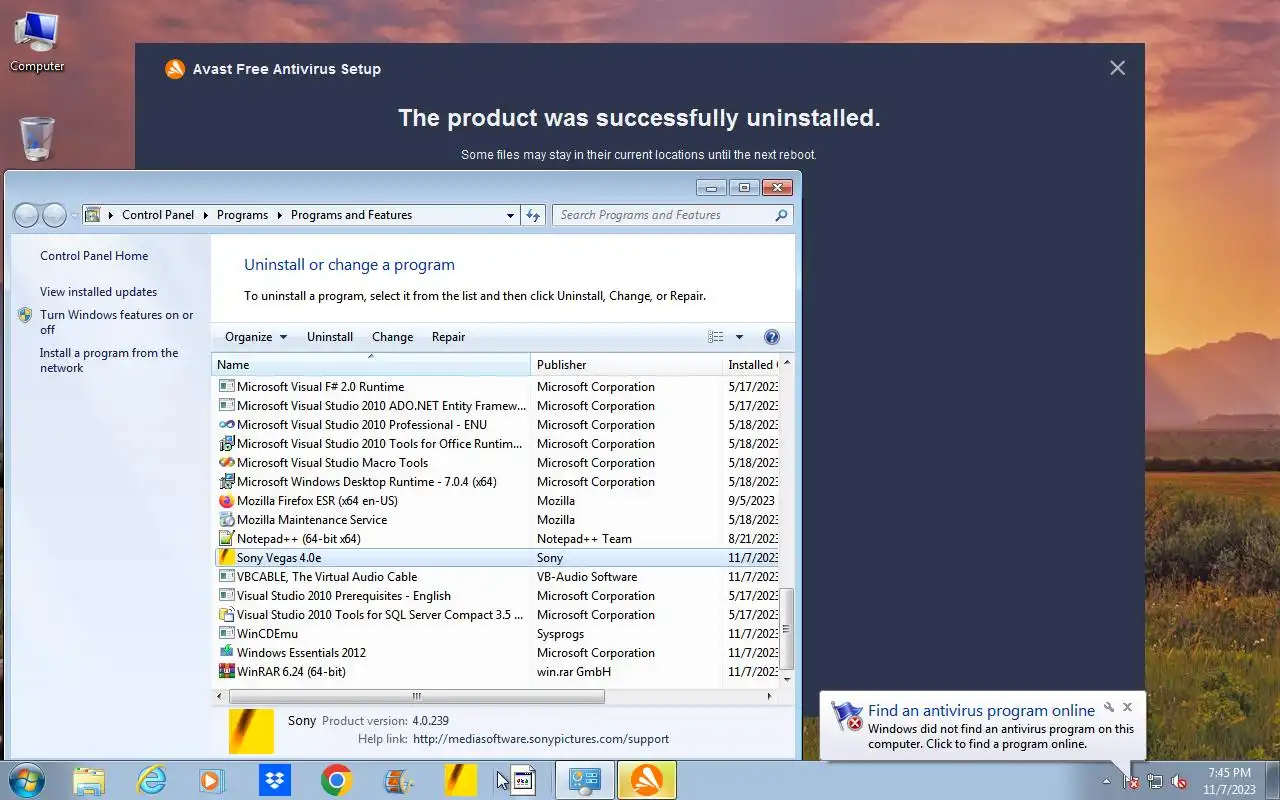Click Programs and Features breadcrumb
Image resolution: width=1280 pixels, height=800 pixels.
351,215
